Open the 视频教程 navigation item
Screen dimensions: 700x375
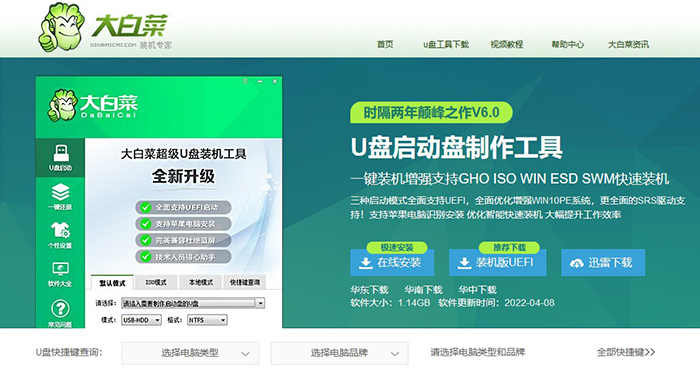click(x=507, y=44)
